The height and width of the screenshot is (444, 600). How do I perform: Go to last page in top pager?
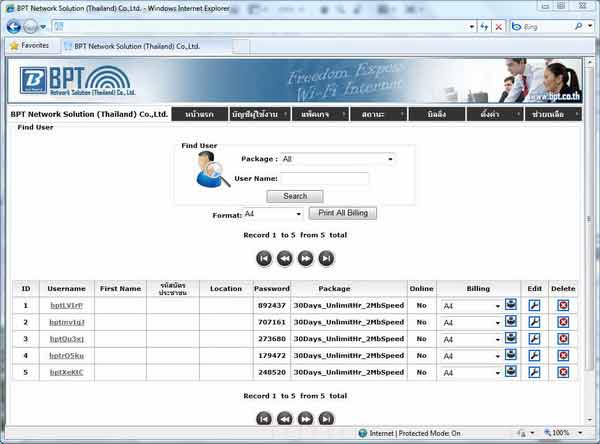point(326,259)
